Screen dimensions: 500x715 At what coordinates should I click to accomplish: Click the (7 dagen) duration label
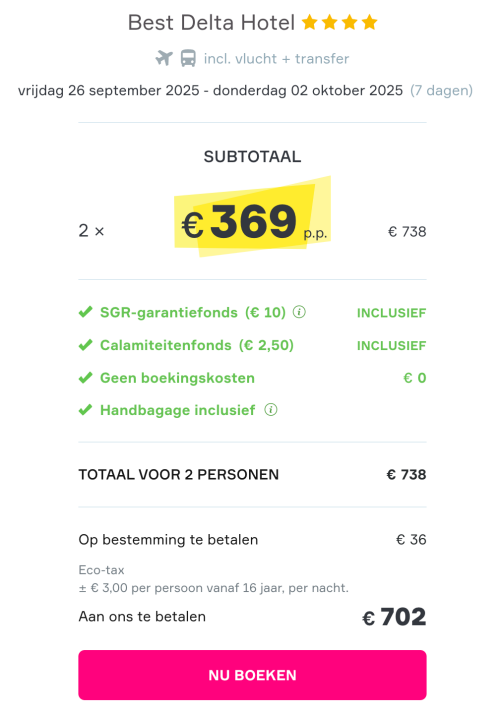coord(441,90)
